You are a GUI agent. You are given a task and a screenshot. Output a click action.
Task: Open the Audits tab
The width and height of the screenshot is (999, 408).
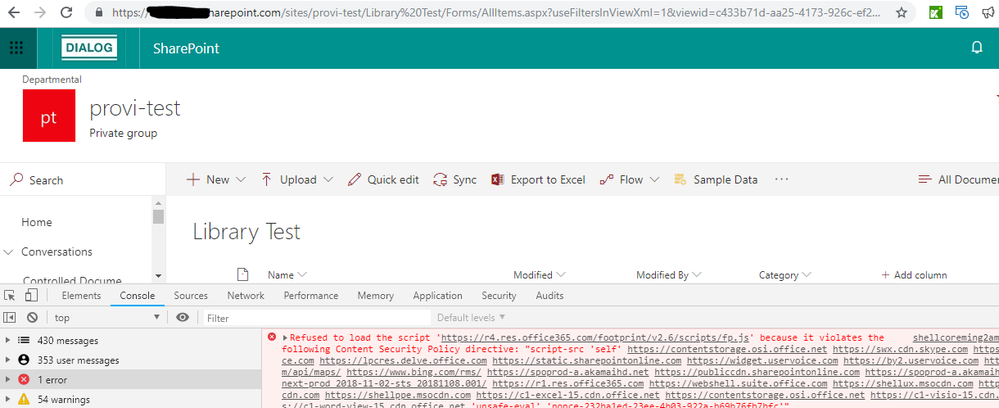[x=549, y=295]
